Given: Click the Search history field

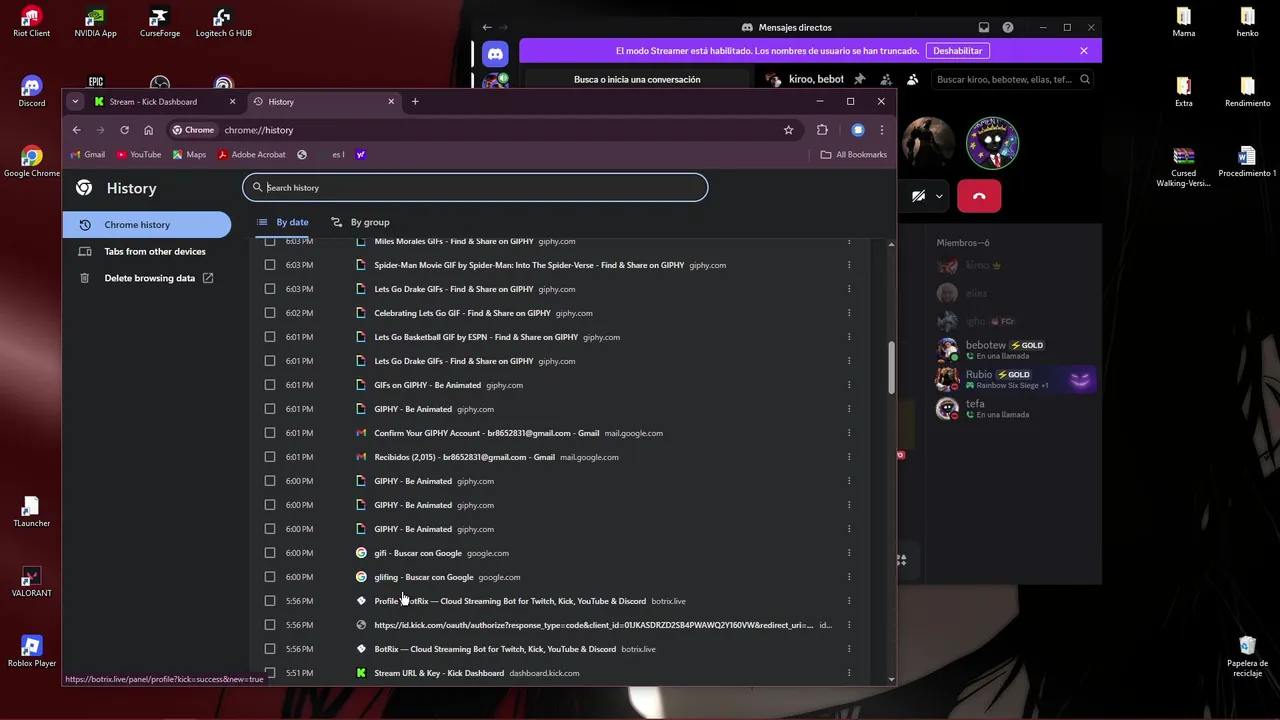Looking at the screenshot, I should [475, 187].
